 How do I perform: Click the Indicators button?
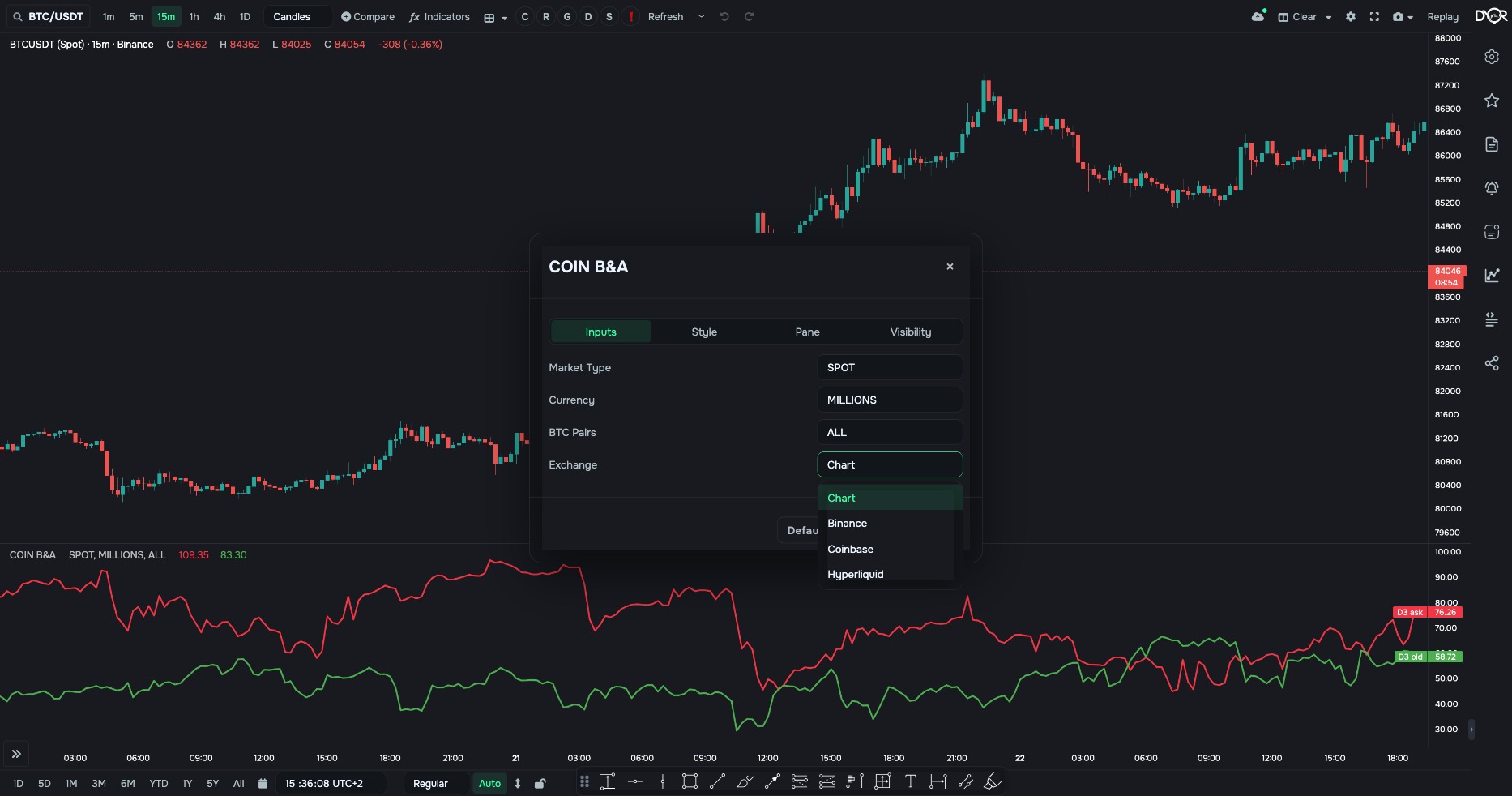pyautogui.click(x=439, y=16)
